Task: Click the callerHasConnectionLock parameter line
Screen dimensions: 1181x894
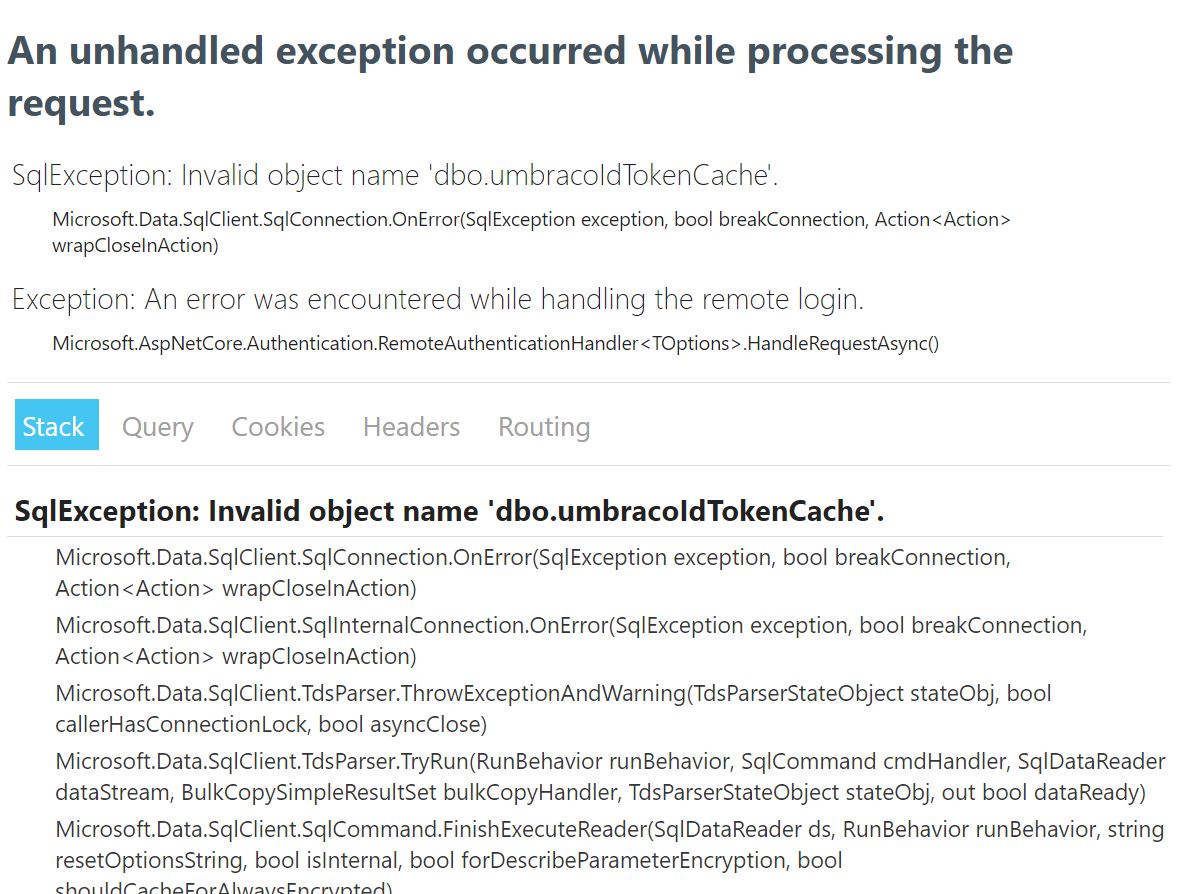Action: click(271, 724)
